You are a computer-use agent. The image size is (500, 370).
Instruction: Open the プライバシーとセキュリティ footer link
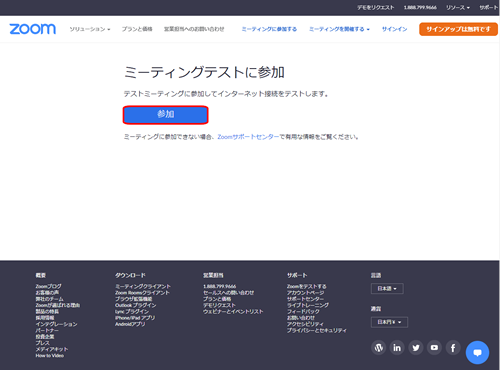point(317,330)
